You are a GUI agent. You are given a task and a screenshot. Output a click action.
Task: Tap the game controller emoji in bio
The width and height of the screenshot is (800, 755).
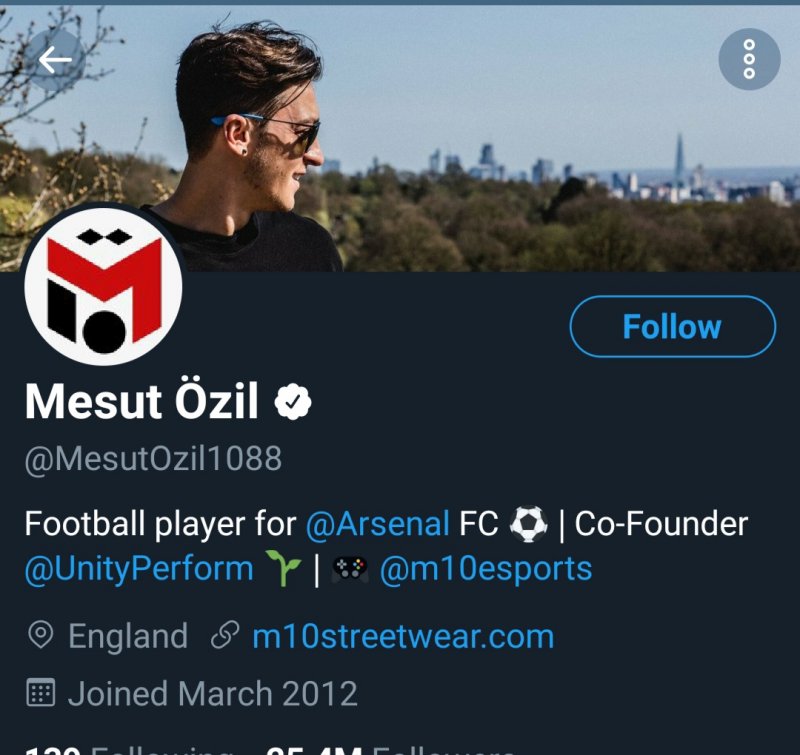click(350, 570)
